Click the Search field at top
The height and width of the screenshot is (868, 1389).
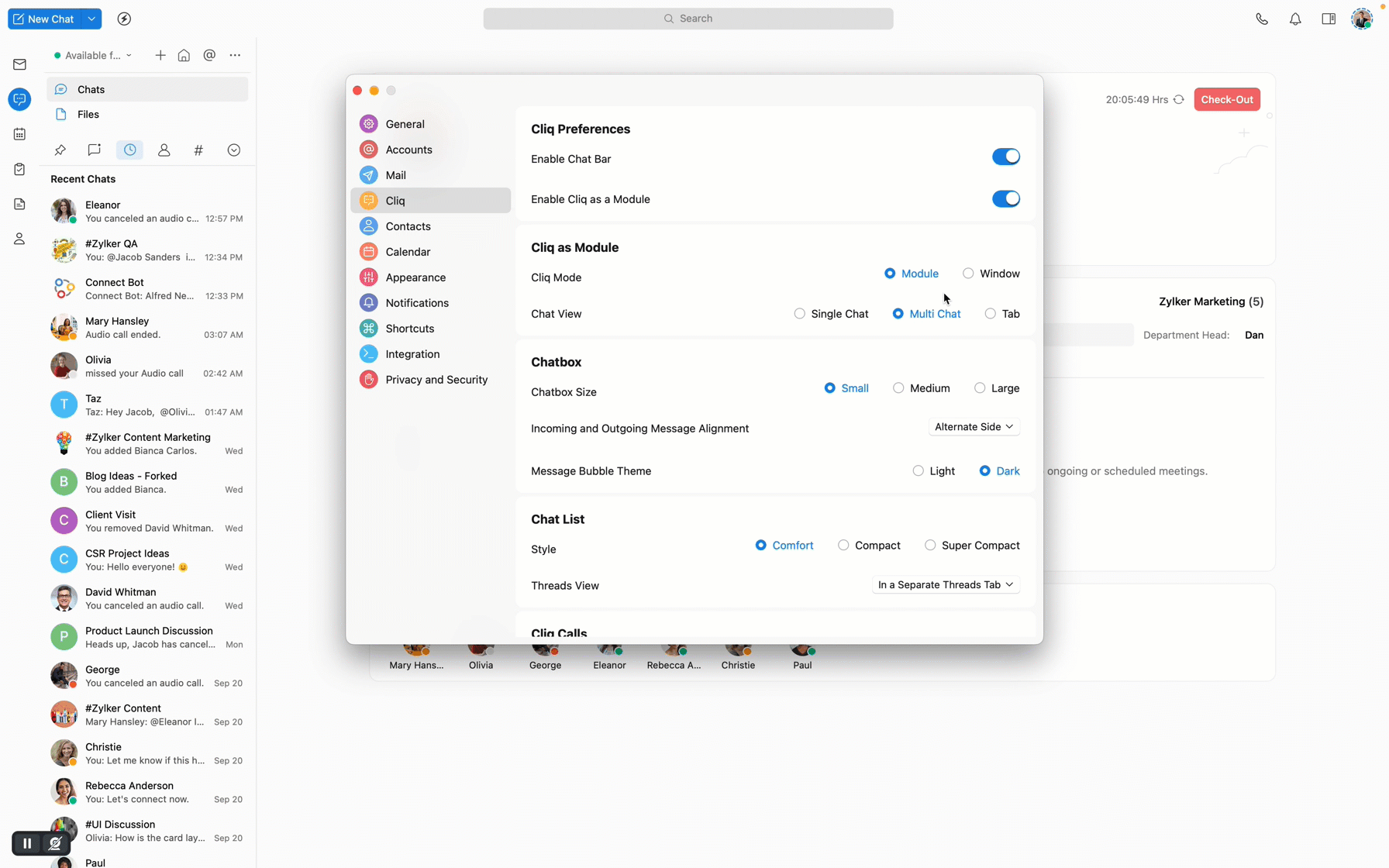(x=688, y=19)
